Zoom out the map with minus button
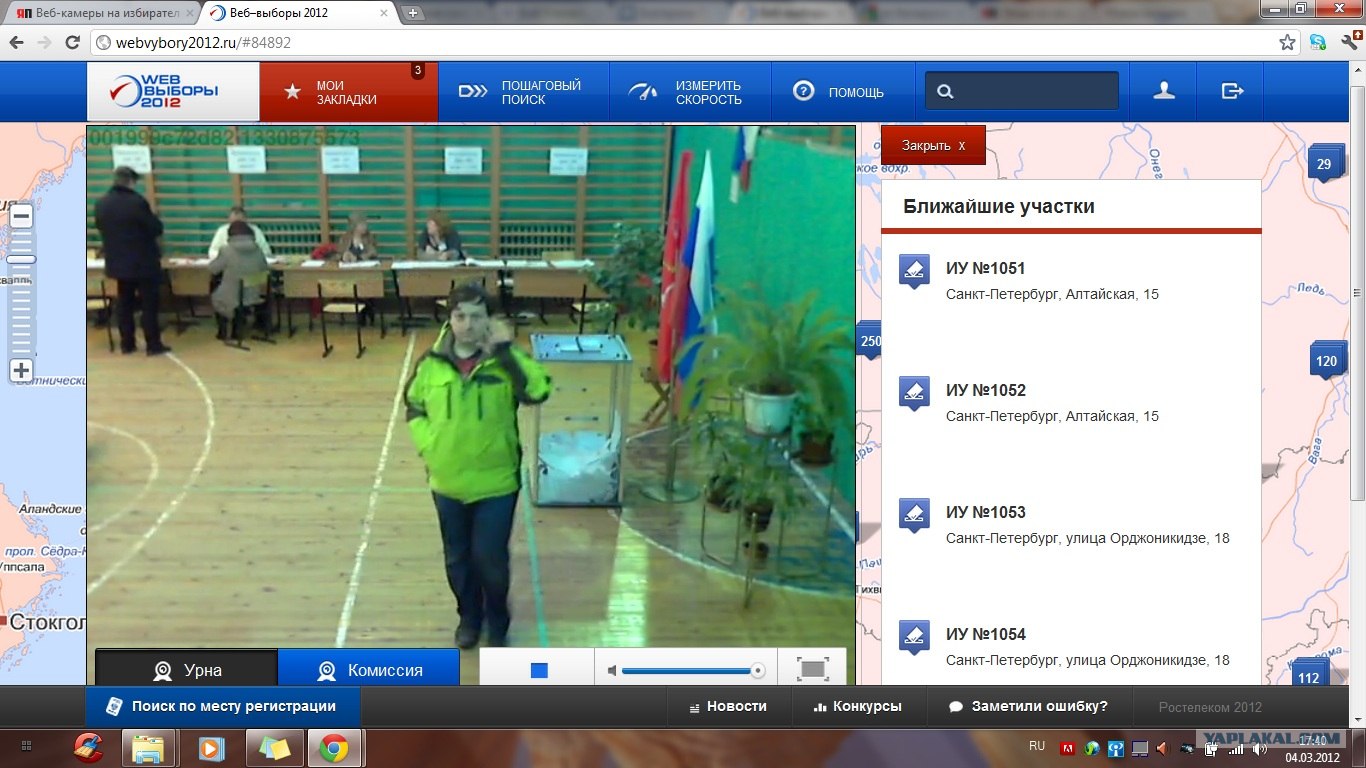 point(21,216)
